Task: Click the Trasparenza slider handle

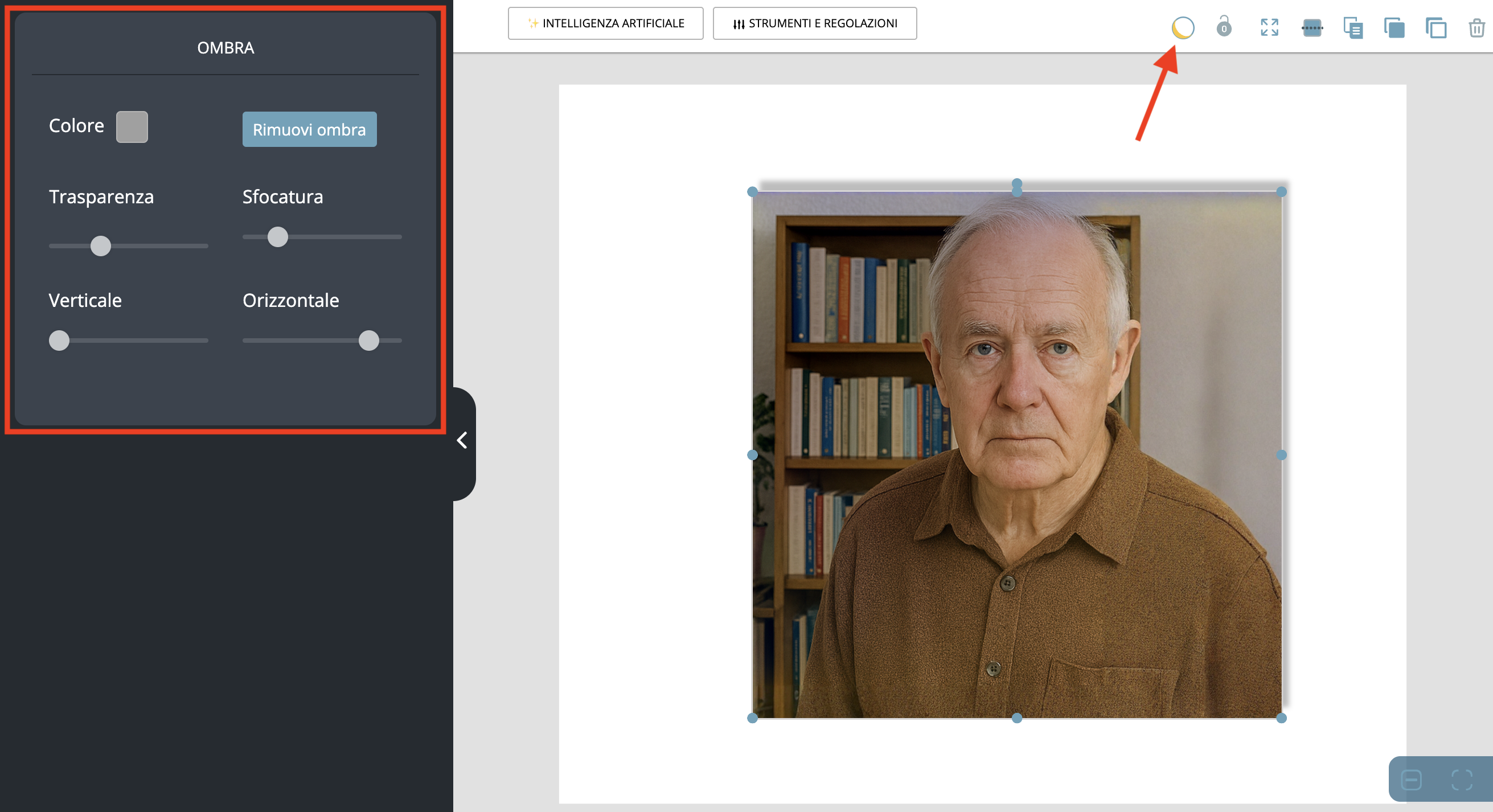Action: coord(100,246)
